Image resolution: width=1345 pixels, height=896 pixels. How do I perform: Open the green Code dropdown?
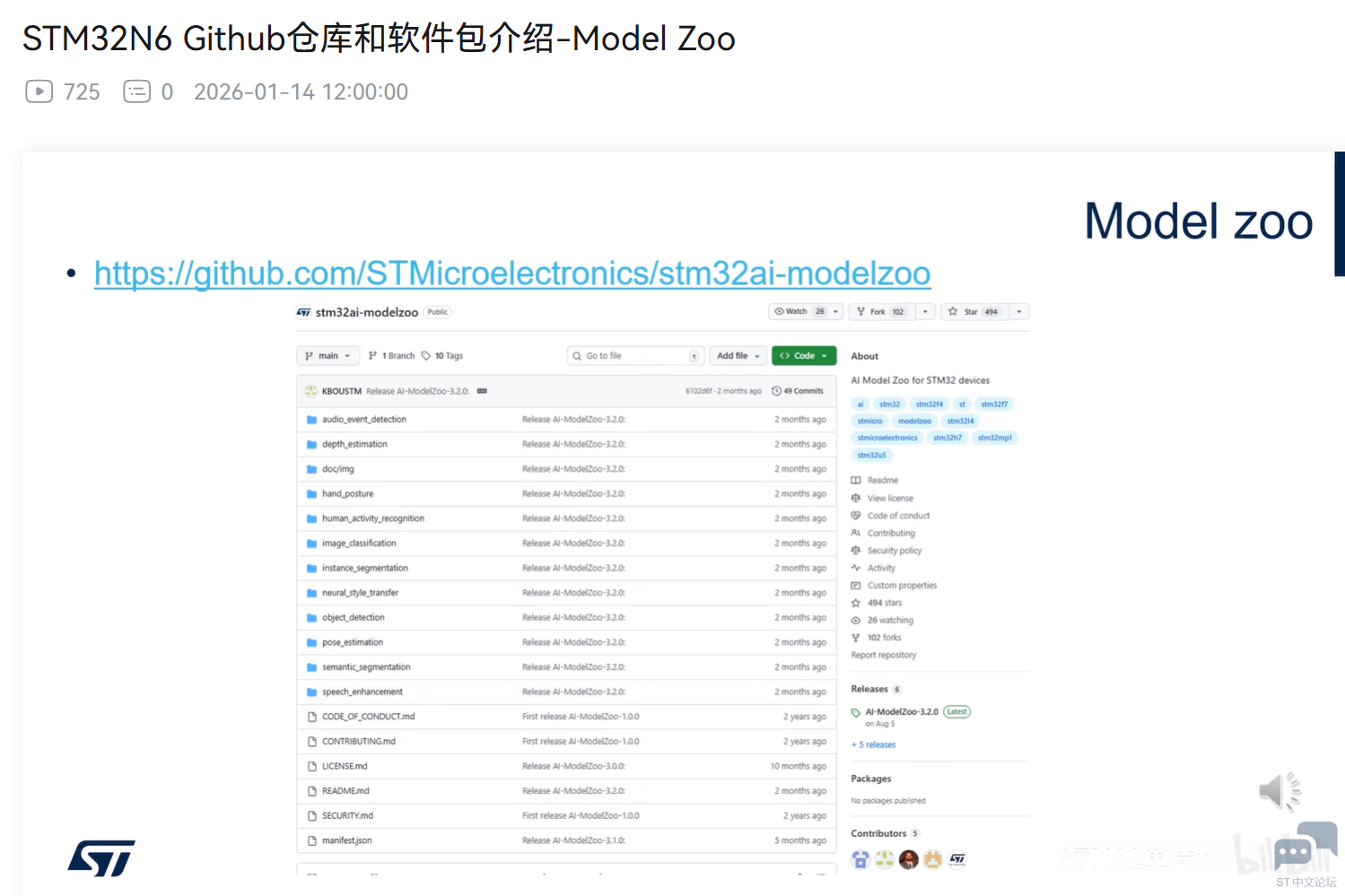(804, 356)
